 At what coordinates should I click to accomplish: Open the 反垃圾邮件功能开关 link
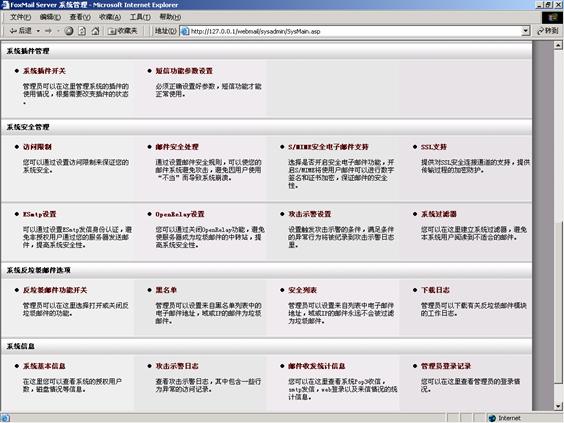point(55,290)
